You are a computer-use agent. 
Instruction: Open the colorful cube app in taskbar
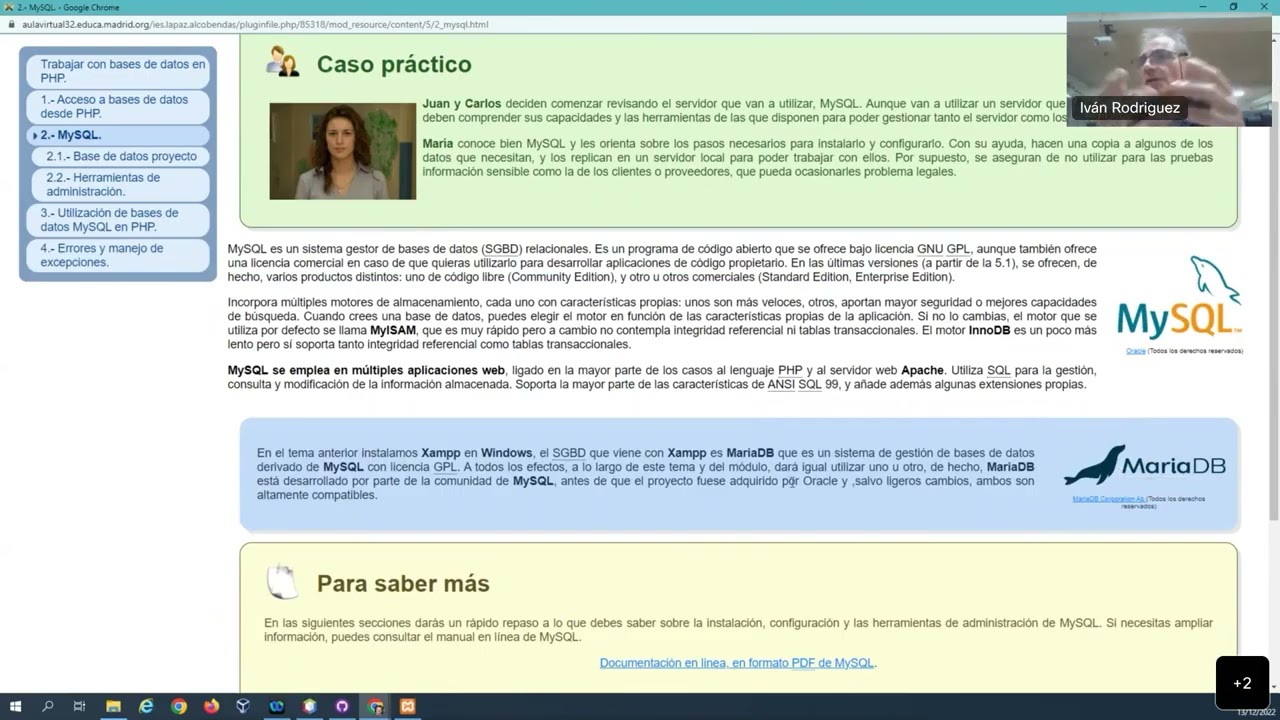point(310,706)
